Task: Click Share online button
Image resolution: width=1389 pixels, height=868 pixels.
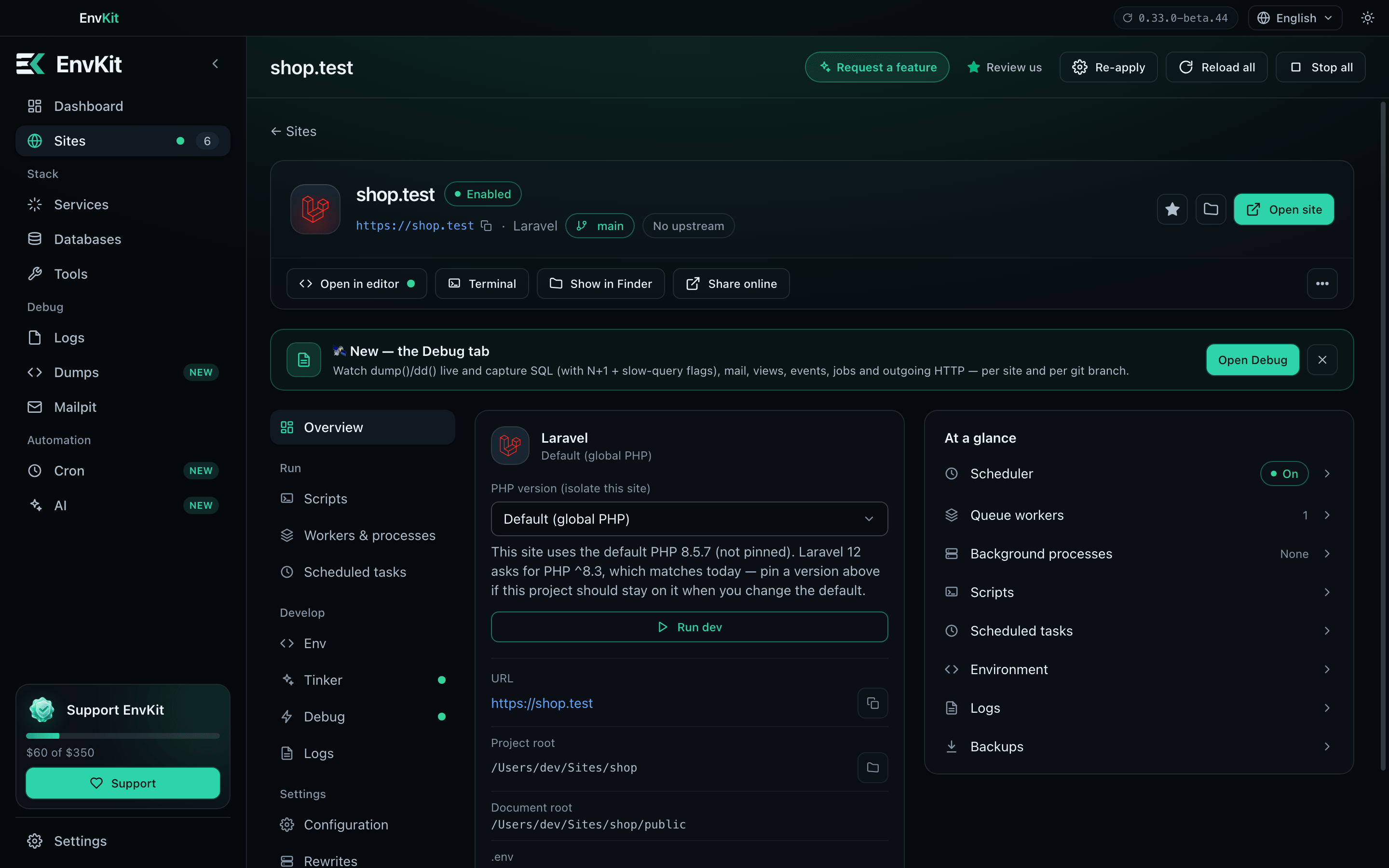Action: click(731, 284)
